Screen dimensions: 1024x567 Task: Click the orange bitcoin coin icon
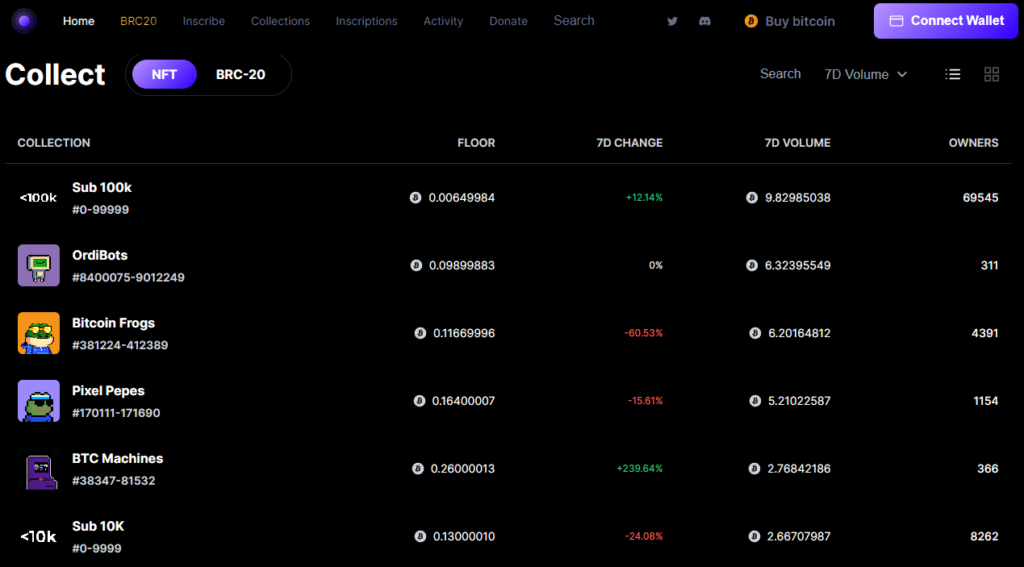[x=751, y=21]
